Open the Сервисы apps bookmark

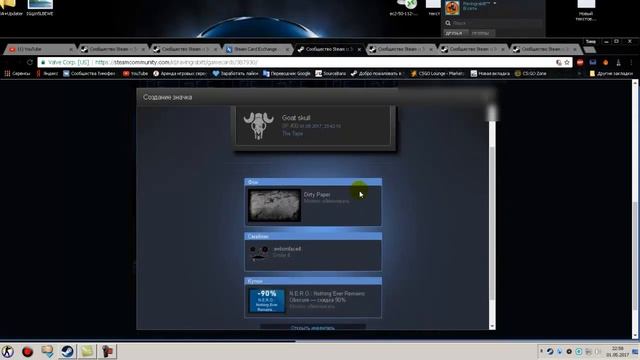tap(17, 73)
